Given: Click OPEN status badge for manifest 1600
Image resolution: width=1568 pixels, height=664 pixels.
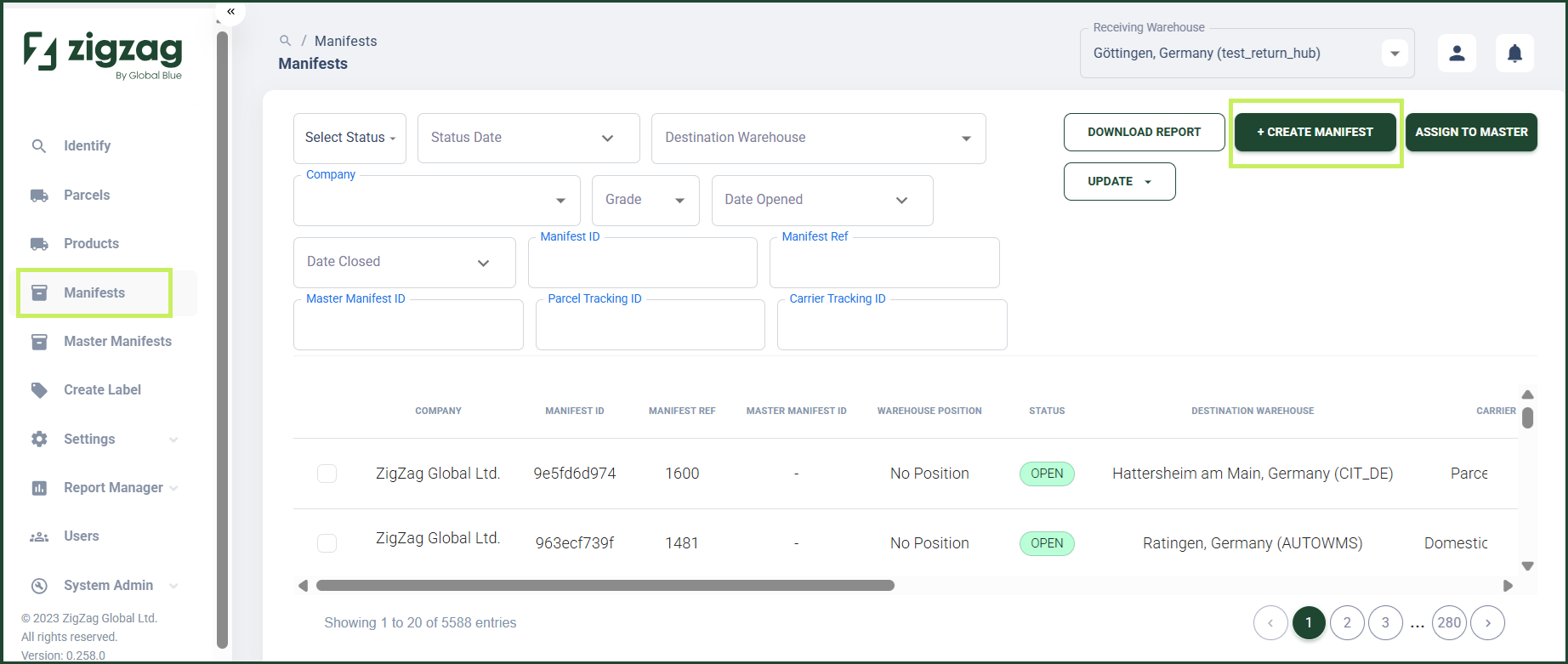Looking at the screenshot, I should 1047,474.
